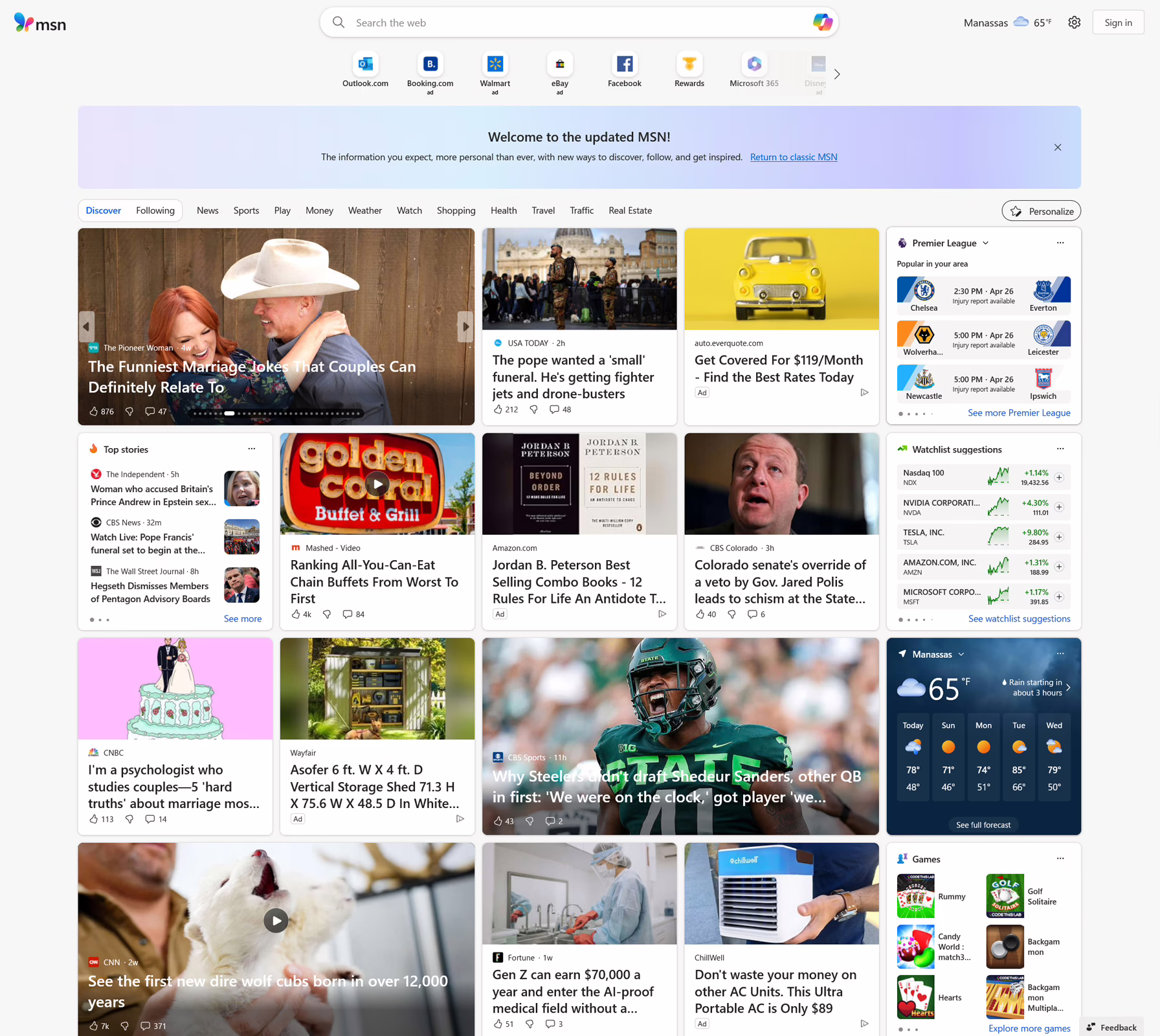Open Top stories more options
Viewport: 1160px width, 1036px height.
252,449
